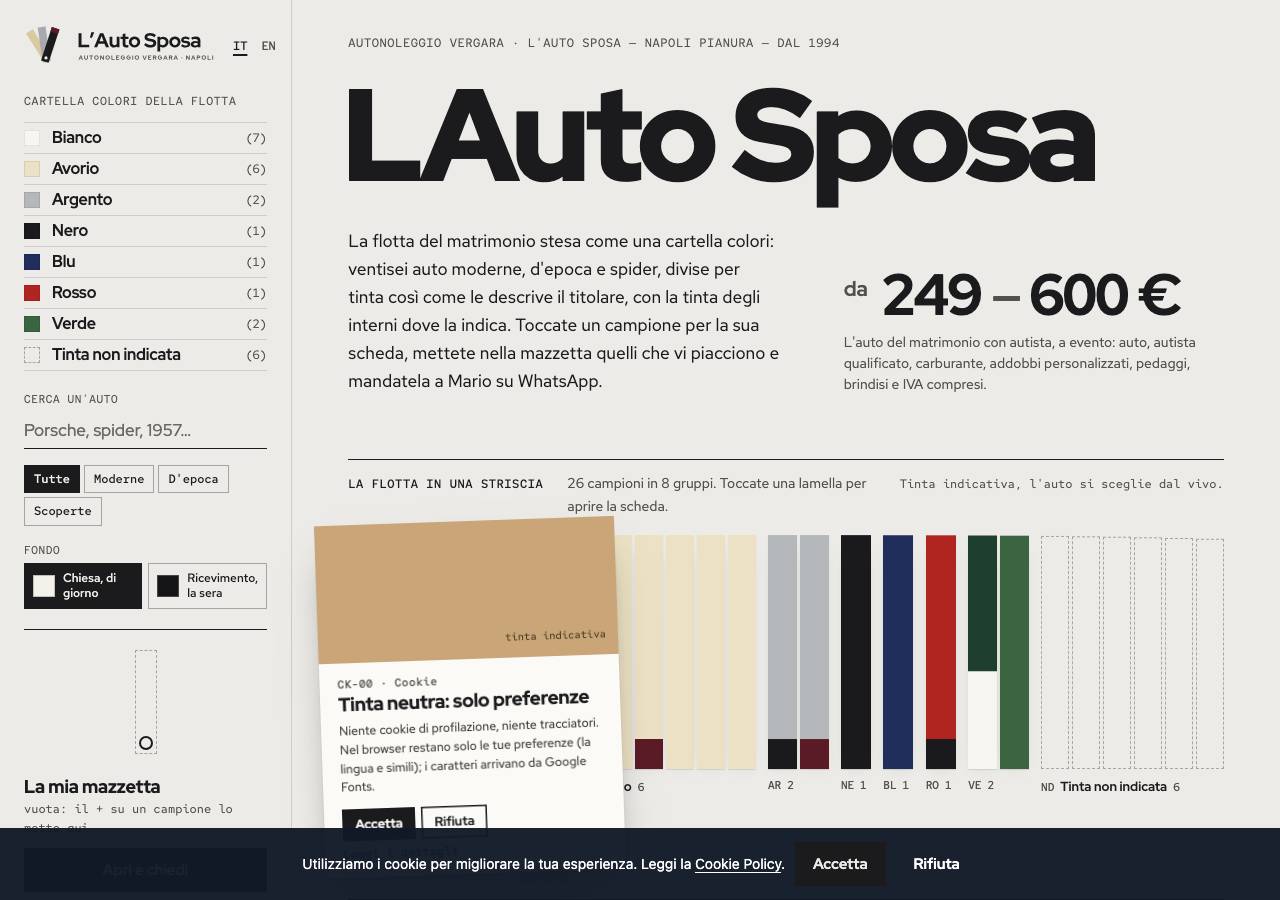Open the dark green swatch with white interior
This screenshot has height=900, width=1280.
[982, 652]
